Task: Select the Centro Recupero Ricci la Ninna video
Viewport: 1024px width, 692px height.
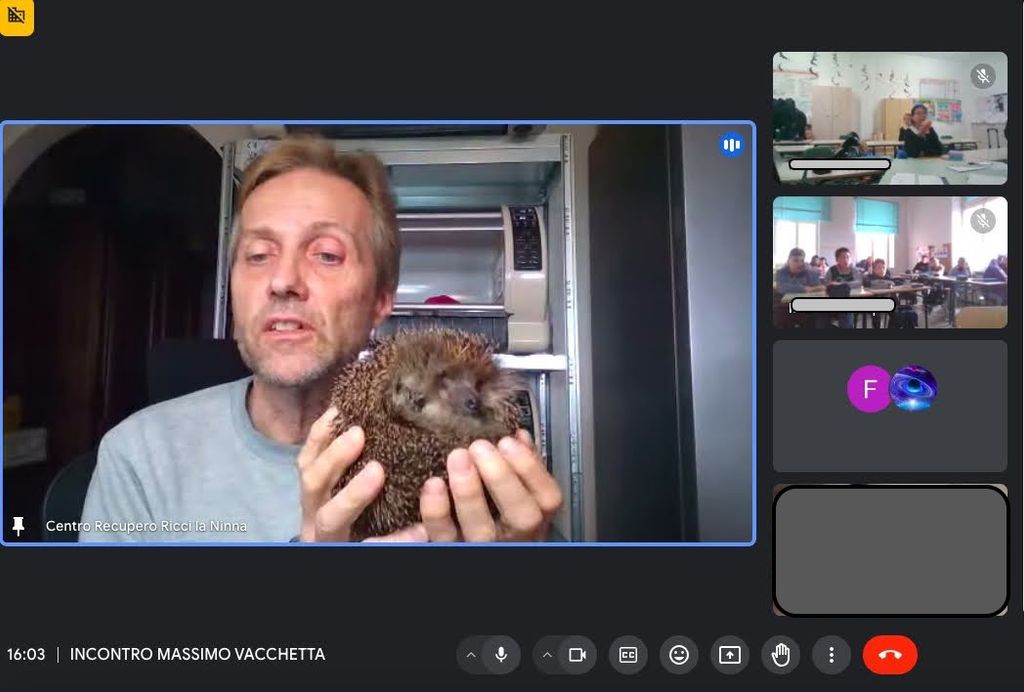Action: point(377,333)
